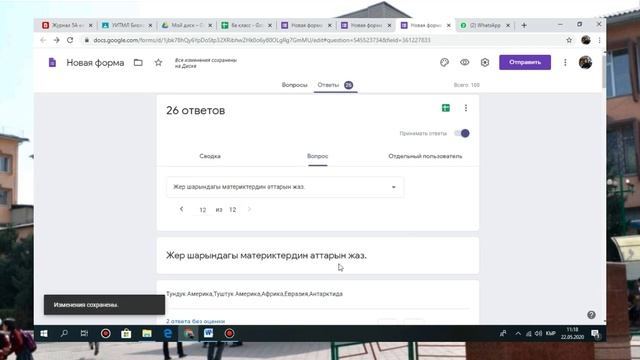640x360 pixels.
Task: Open Word on taskbar
Action: [209, 333]
